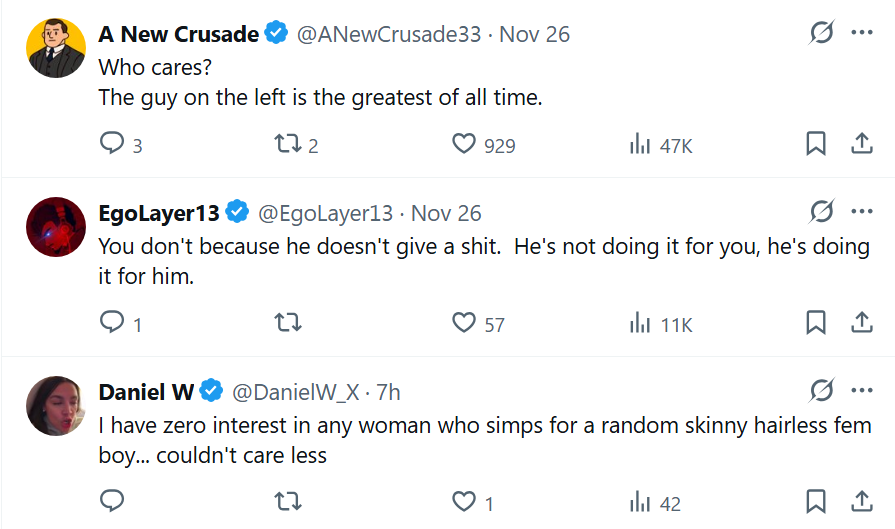This screenshot has height=529, width=895.
Task: Open more options for A New Crusade tweet
Action: [x=862, y=33]
